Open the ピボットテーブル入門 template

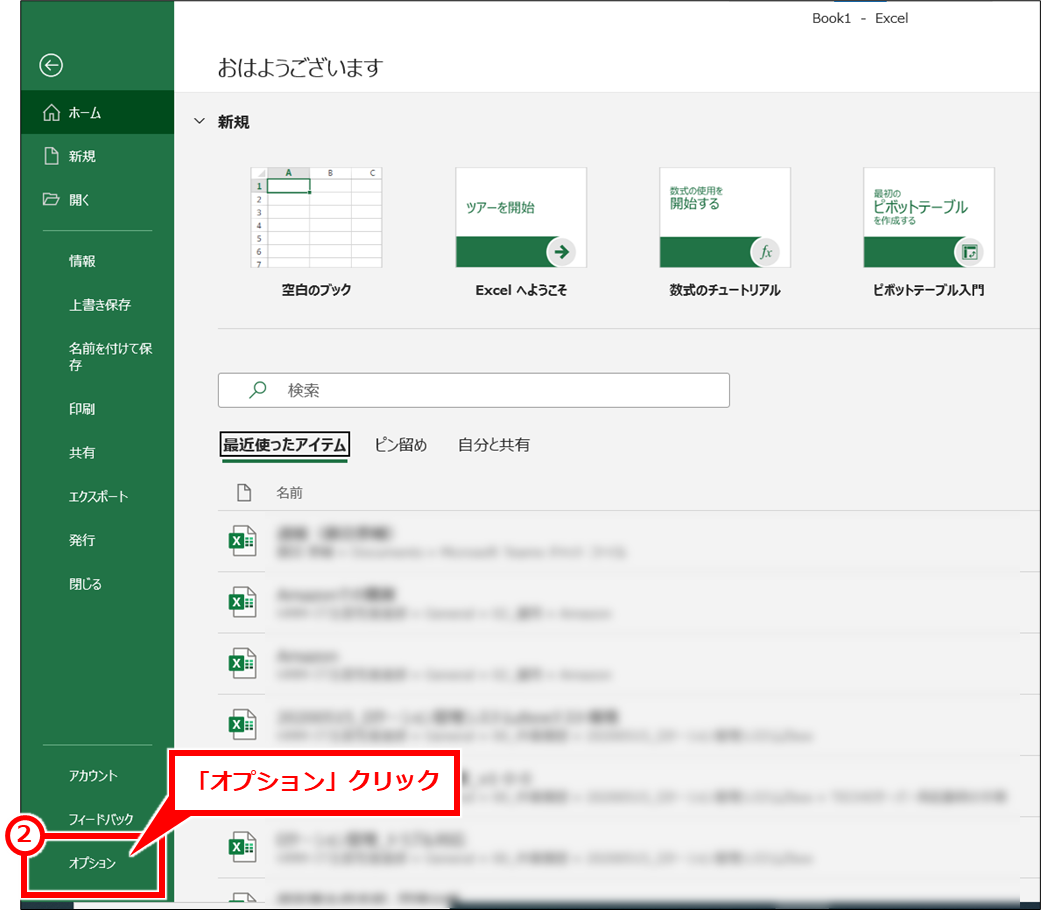(x=929, y=218)
